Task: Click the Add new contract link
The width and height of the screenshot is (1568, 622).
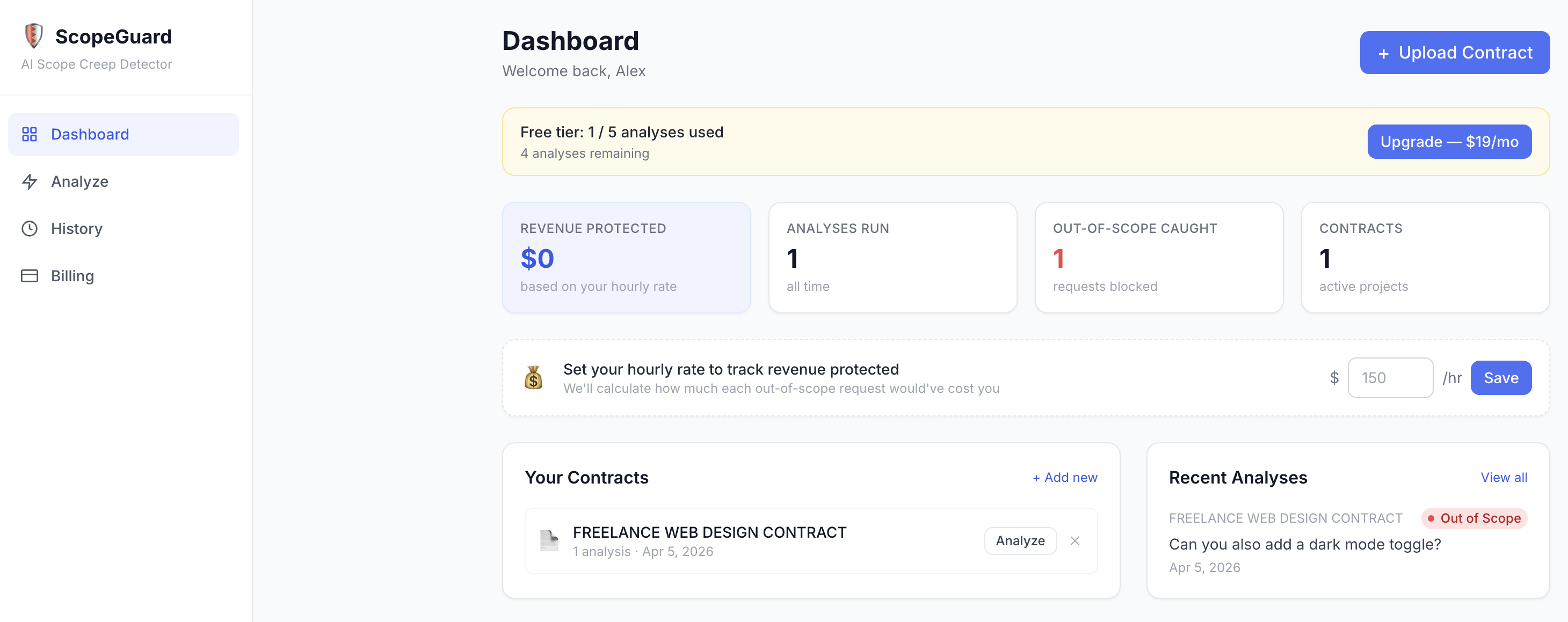Action: (x=1065, y=478)
